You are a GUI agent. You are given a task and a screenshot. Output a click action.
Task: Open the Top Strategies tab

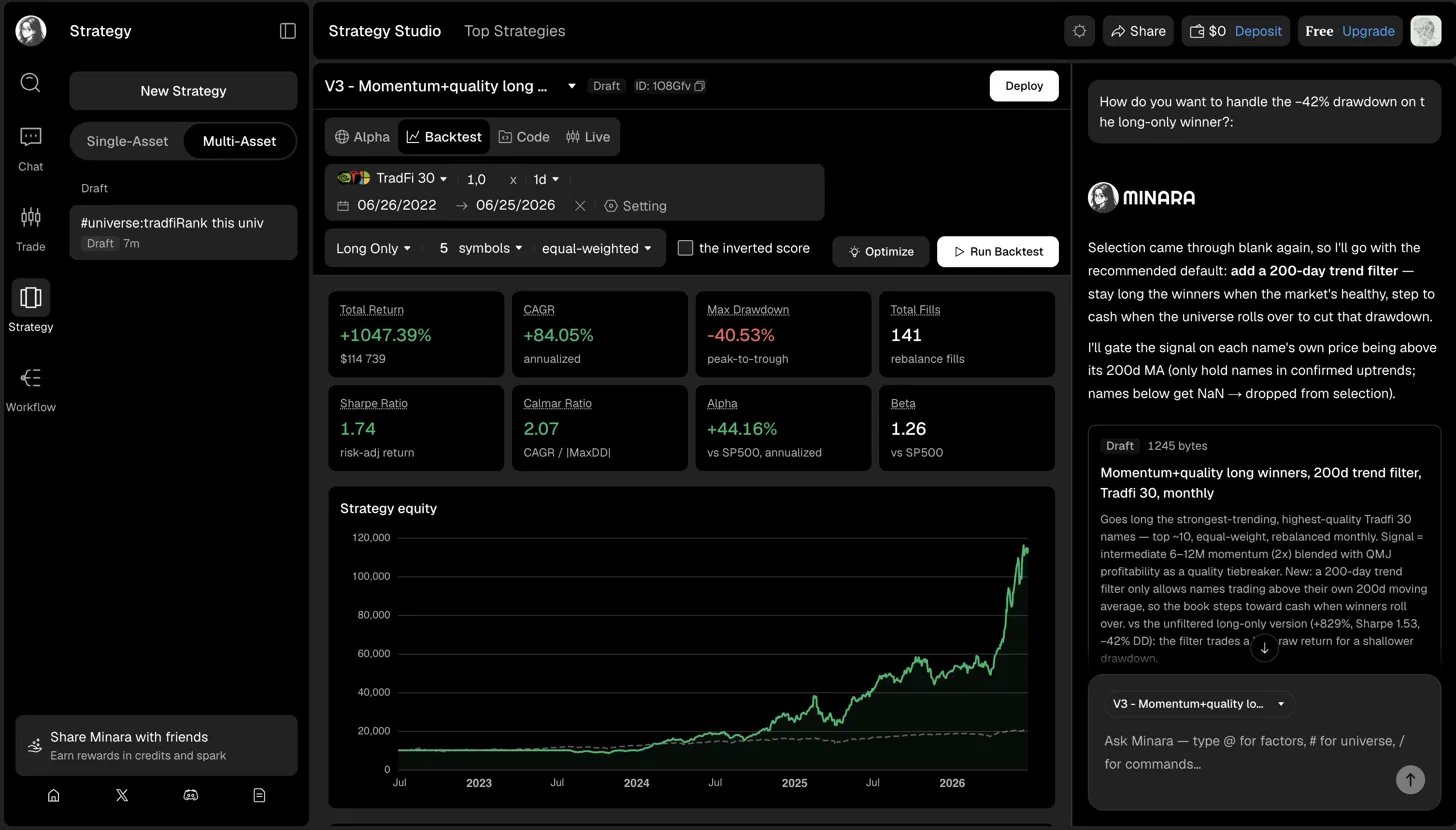click(514, 31)
